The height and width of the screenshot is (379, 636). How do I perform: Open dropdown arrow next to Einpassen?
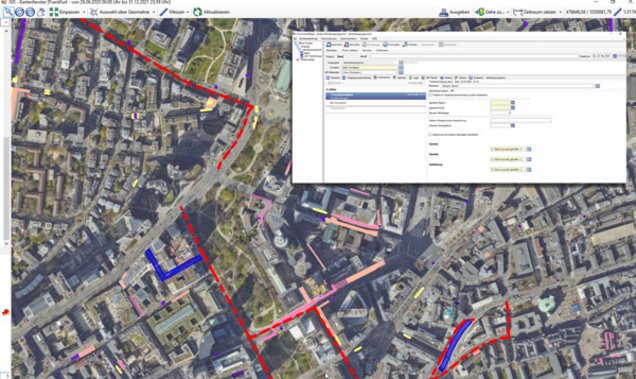coord(84,12)
